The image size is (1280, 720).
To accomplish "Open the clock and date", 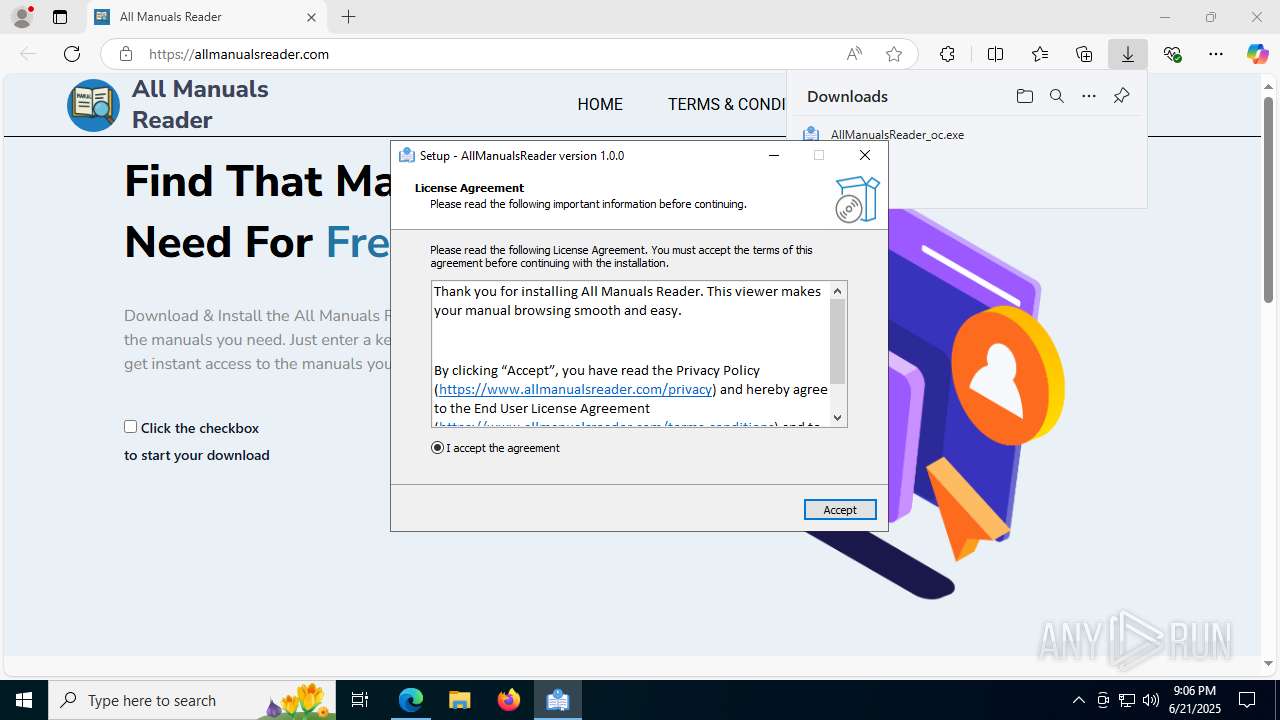I will pos(1195,700).
